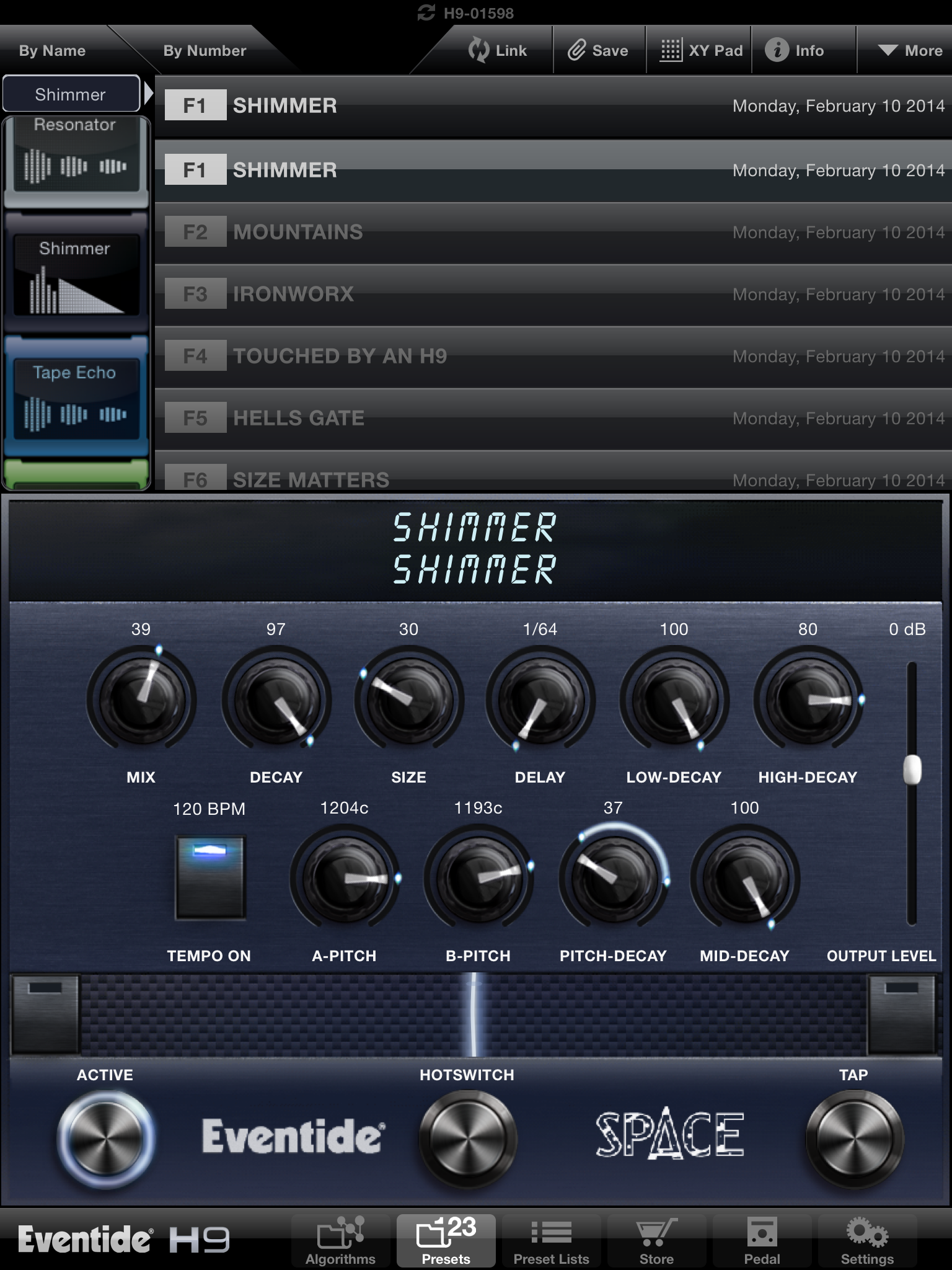Click the 1193c B-PITCH value

478,807
